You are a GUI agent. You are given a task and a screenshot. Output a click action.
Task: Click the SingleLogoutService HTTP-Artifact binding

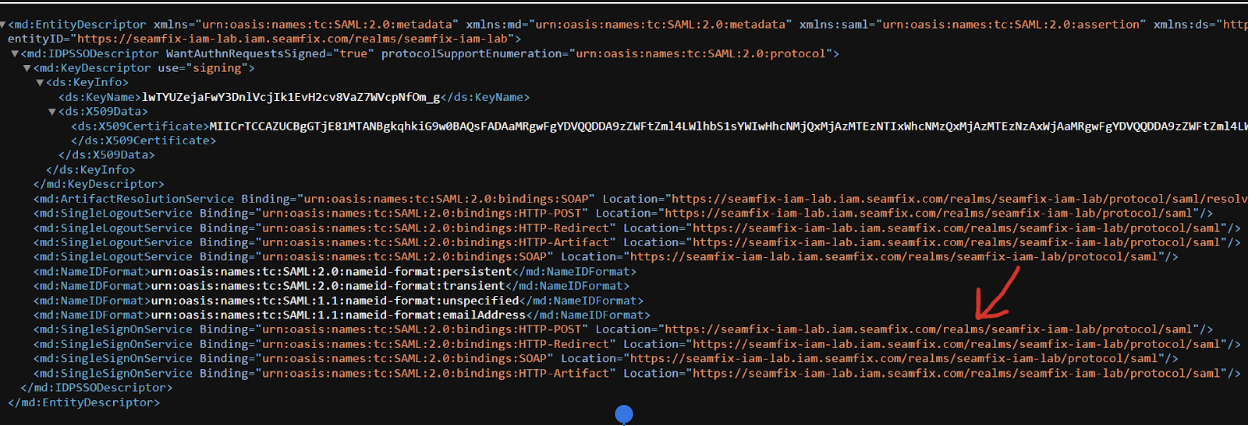click(x=407, y=242)
